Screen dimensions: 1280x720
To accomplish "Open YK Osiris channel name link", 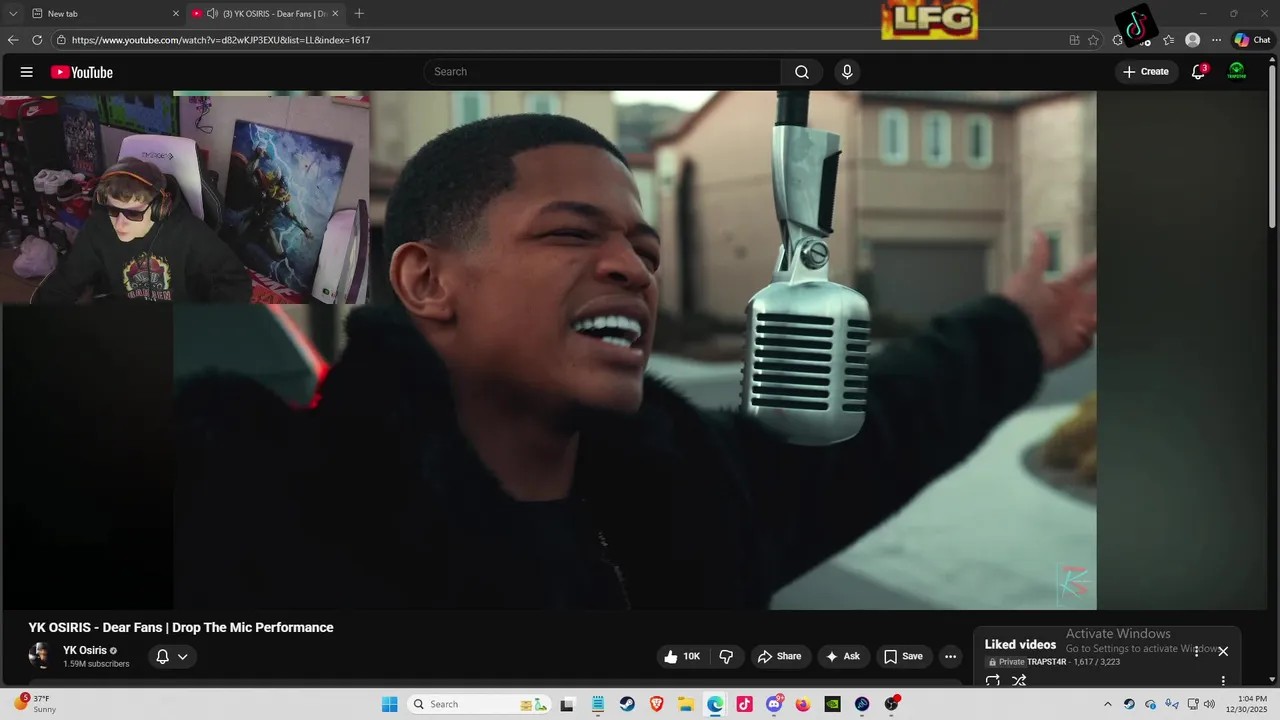I will point(85,650).
